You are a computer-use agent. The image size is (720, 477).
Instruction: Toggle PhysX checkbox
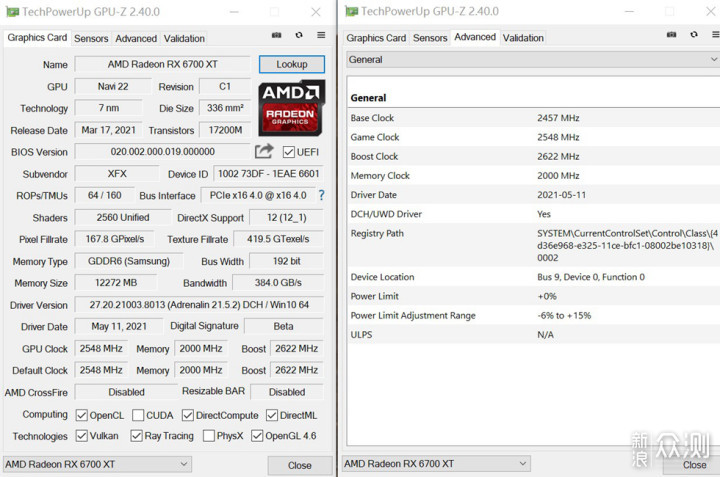(x=208, y=435)
